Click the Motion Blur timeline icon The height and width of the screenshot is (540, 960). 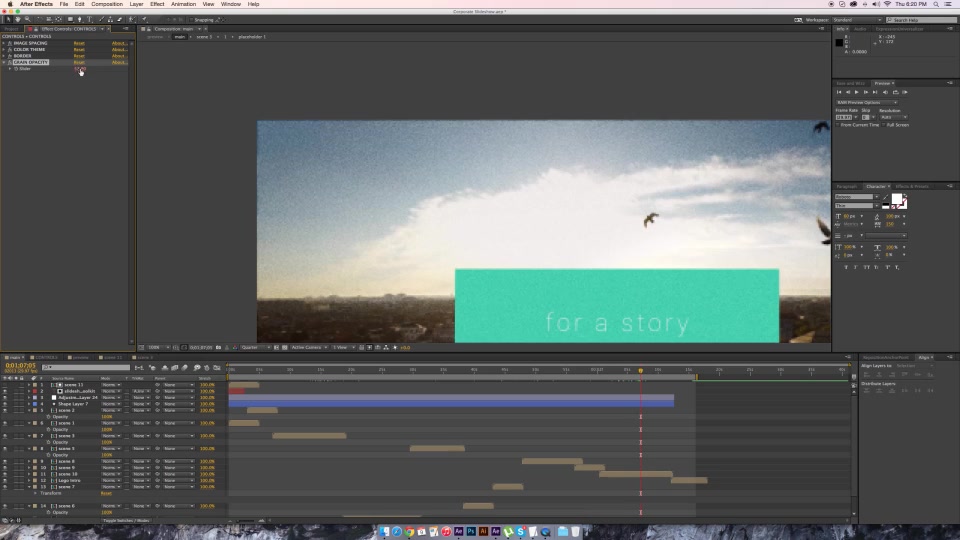[184, 368]
